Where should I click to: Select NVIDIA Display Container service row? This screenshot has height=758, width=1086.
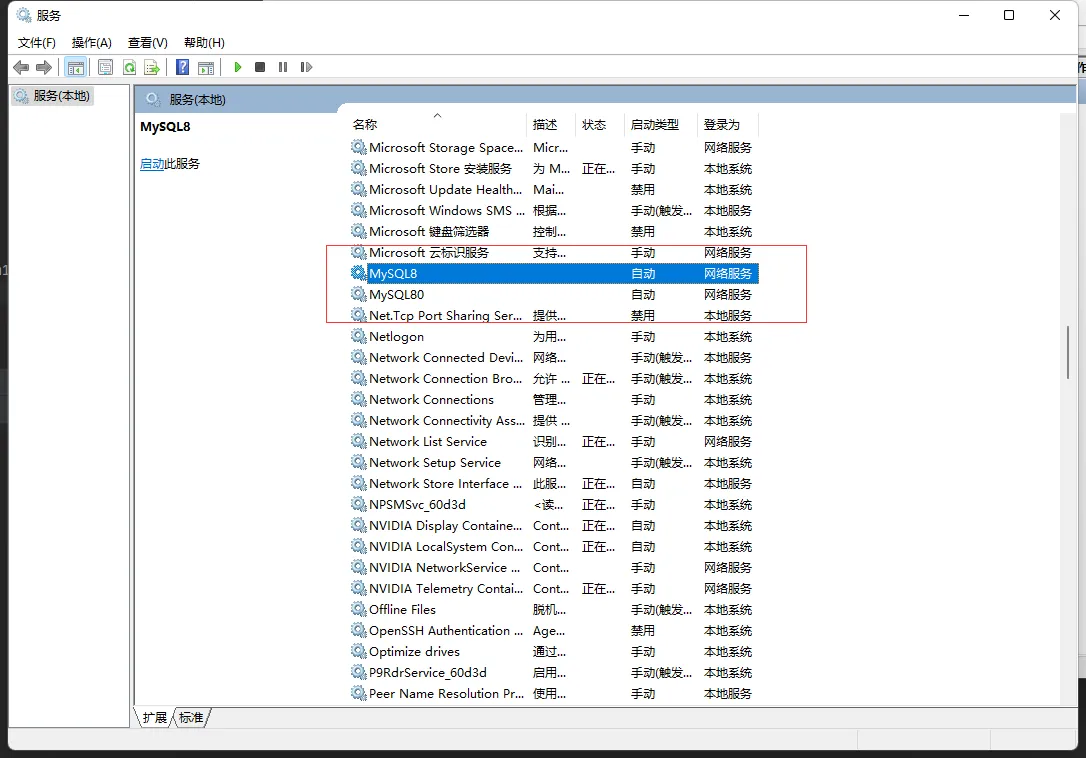click(x=554, y=525)
